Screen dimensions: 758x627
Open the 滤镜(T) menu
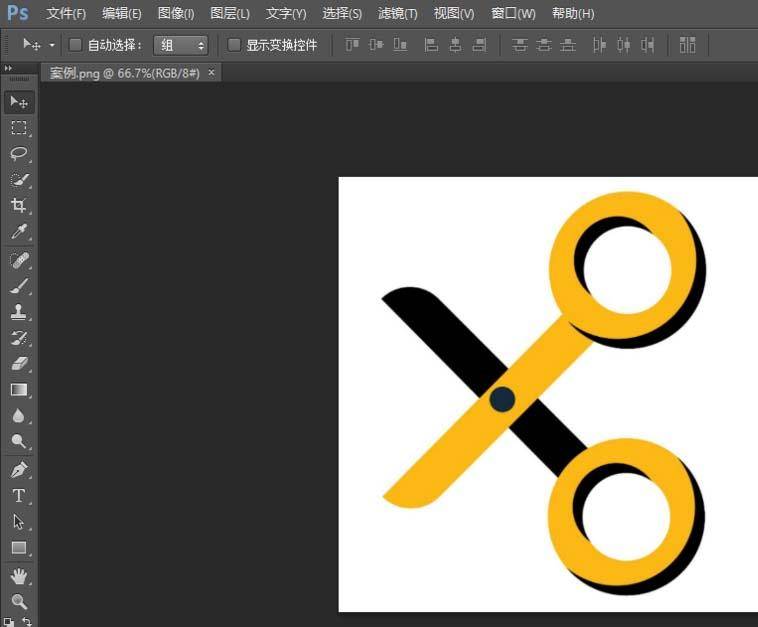tap(397, 14)
